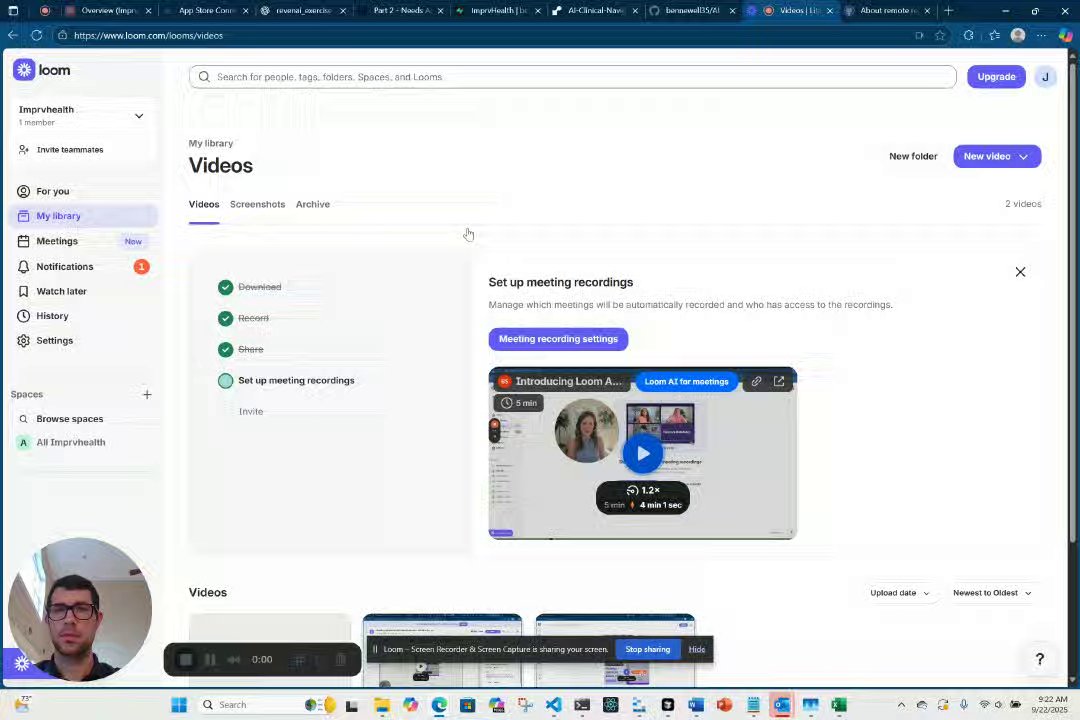The height and width of the screenshot is (720, 1080).
Task: Favorite this page with the star icon
Action: pyautogui.click(x=939, y=35)
